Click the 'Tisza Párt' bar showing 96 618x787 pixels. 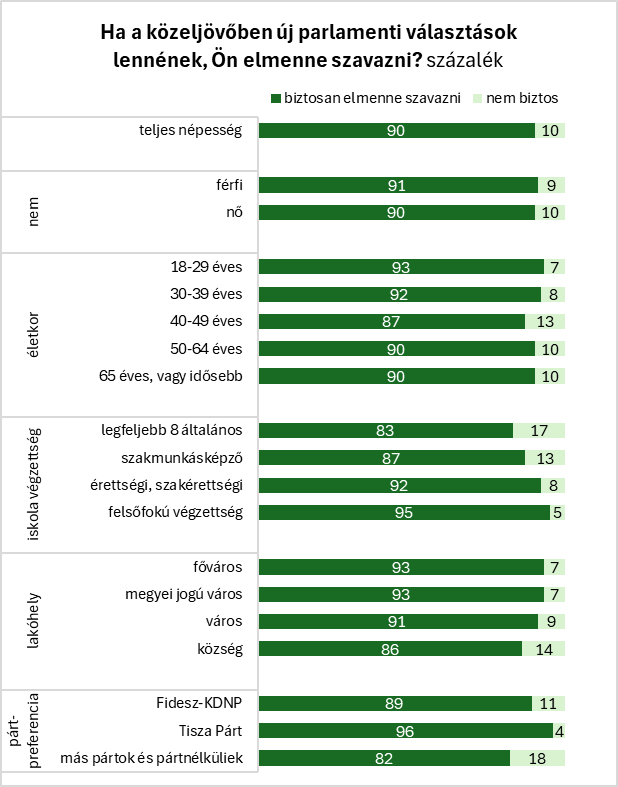(x=406, y=731)
